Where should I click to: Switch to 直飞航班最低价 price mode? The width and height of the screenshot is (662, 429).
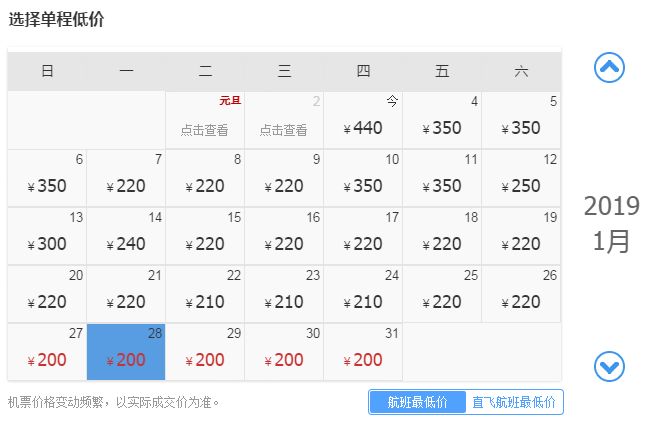[513, 402]
